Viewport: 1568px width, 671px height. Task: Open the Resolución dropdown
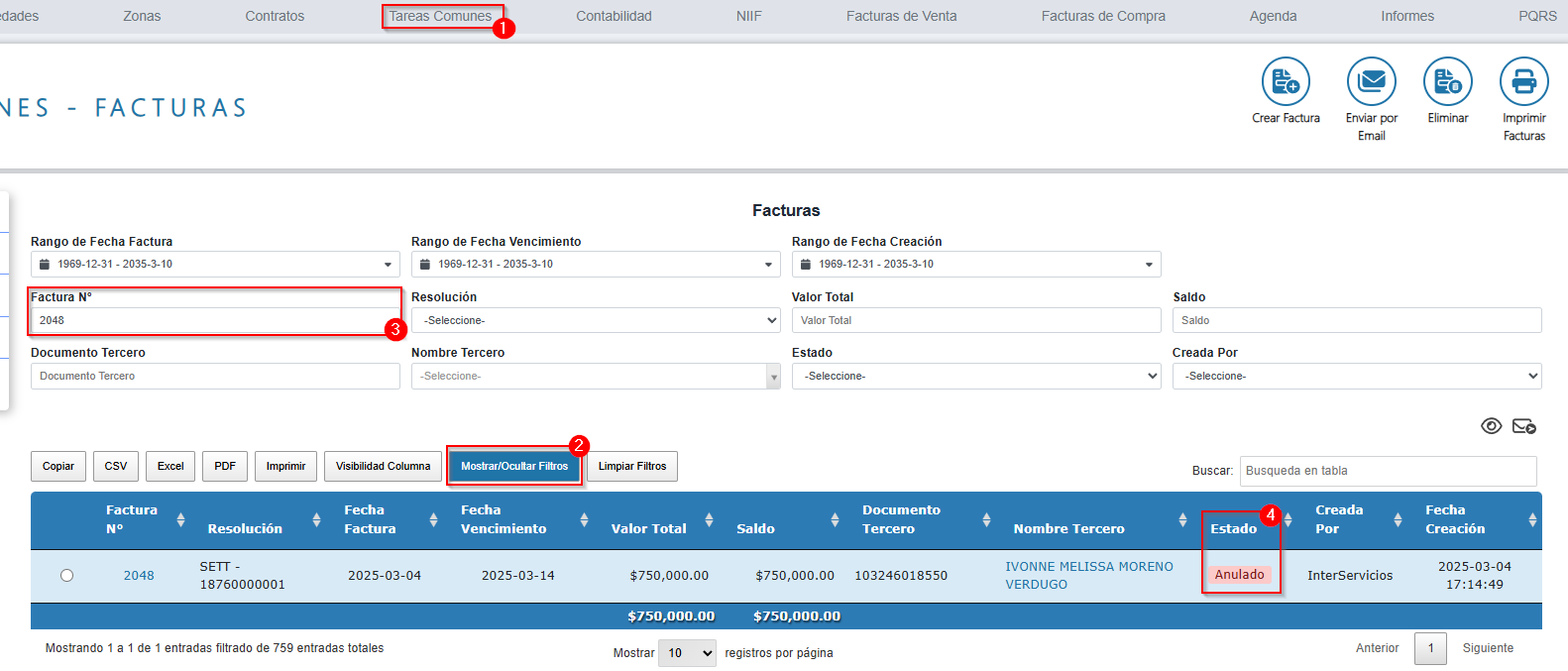coord(596,320)
